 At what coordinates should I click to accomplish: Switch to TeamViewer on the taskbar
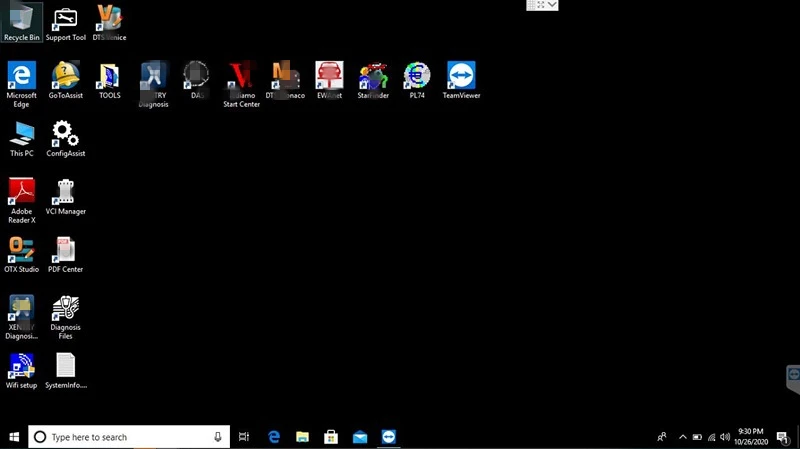click(388, 437)
